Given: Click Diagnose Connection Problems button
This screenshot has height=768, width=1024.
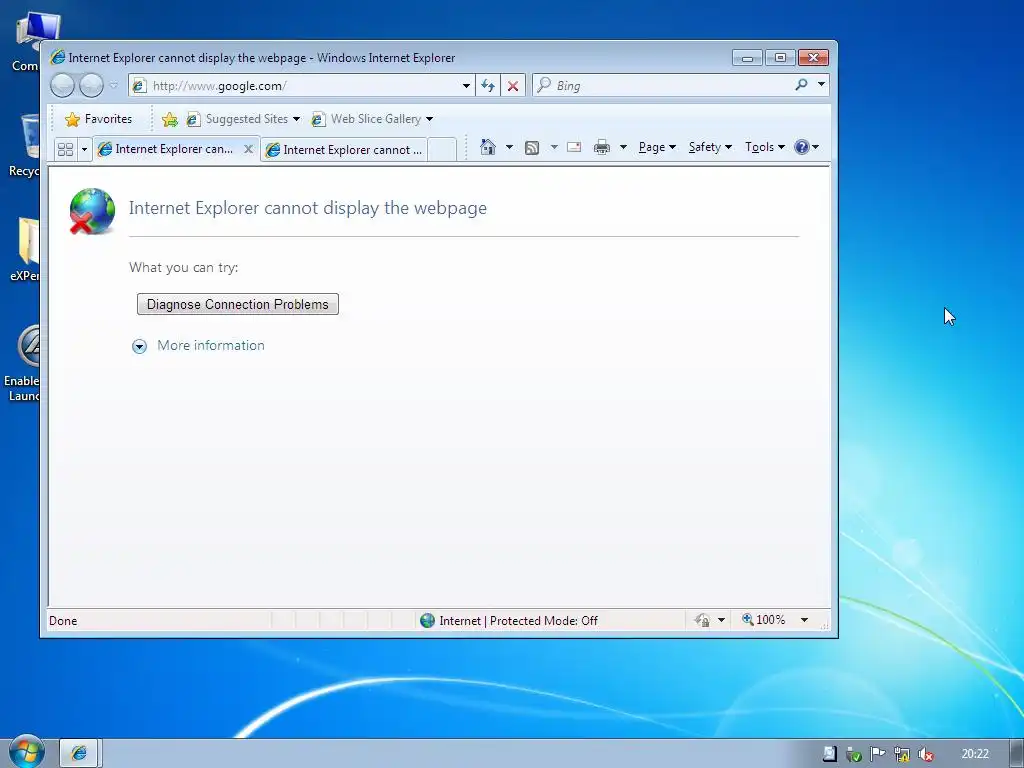Looking at the screenshot, I should [238, 304].
